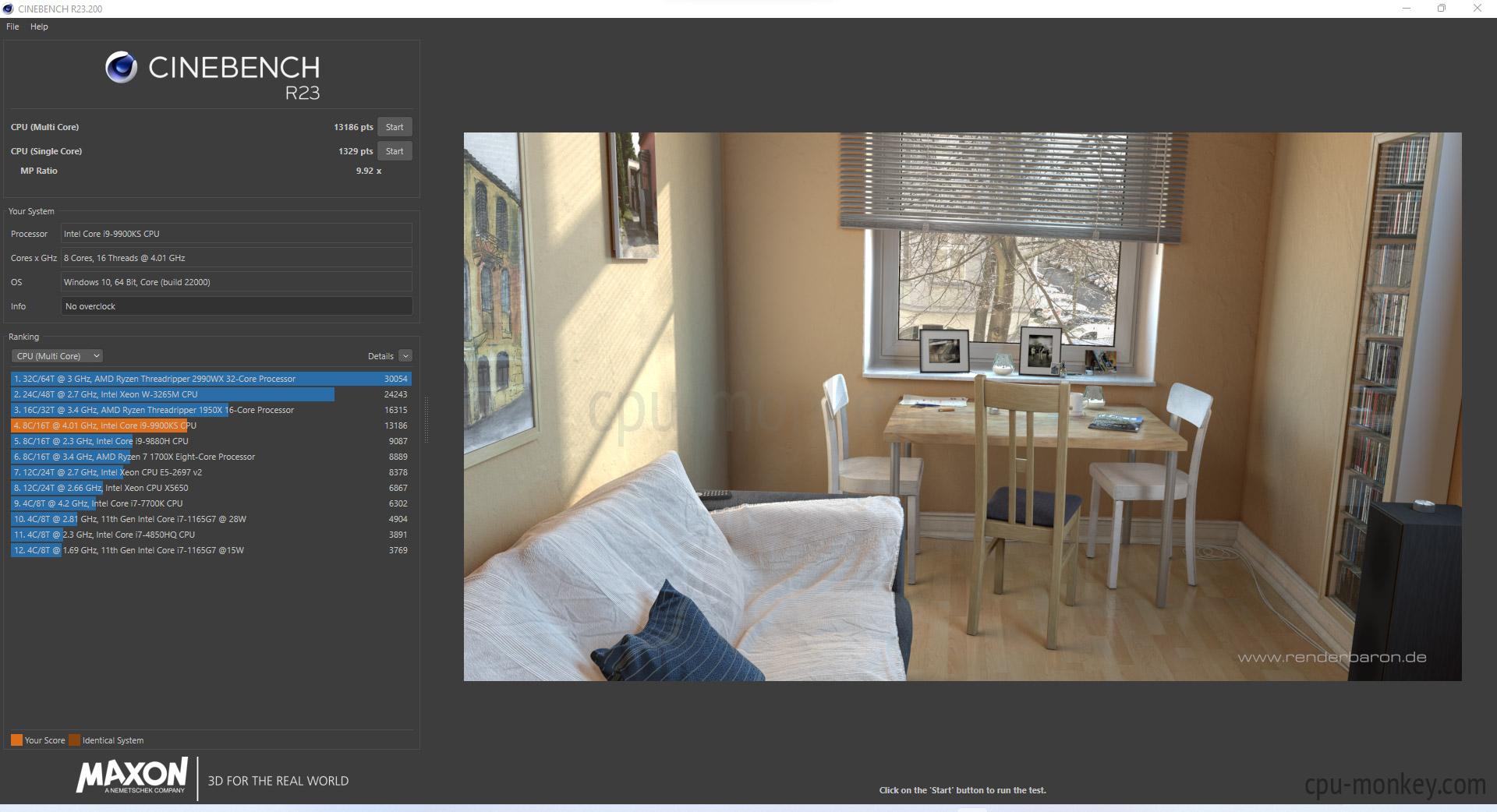Click the score 24243 in ranking
Screen dimensions: 1497x812
(395, 394)
